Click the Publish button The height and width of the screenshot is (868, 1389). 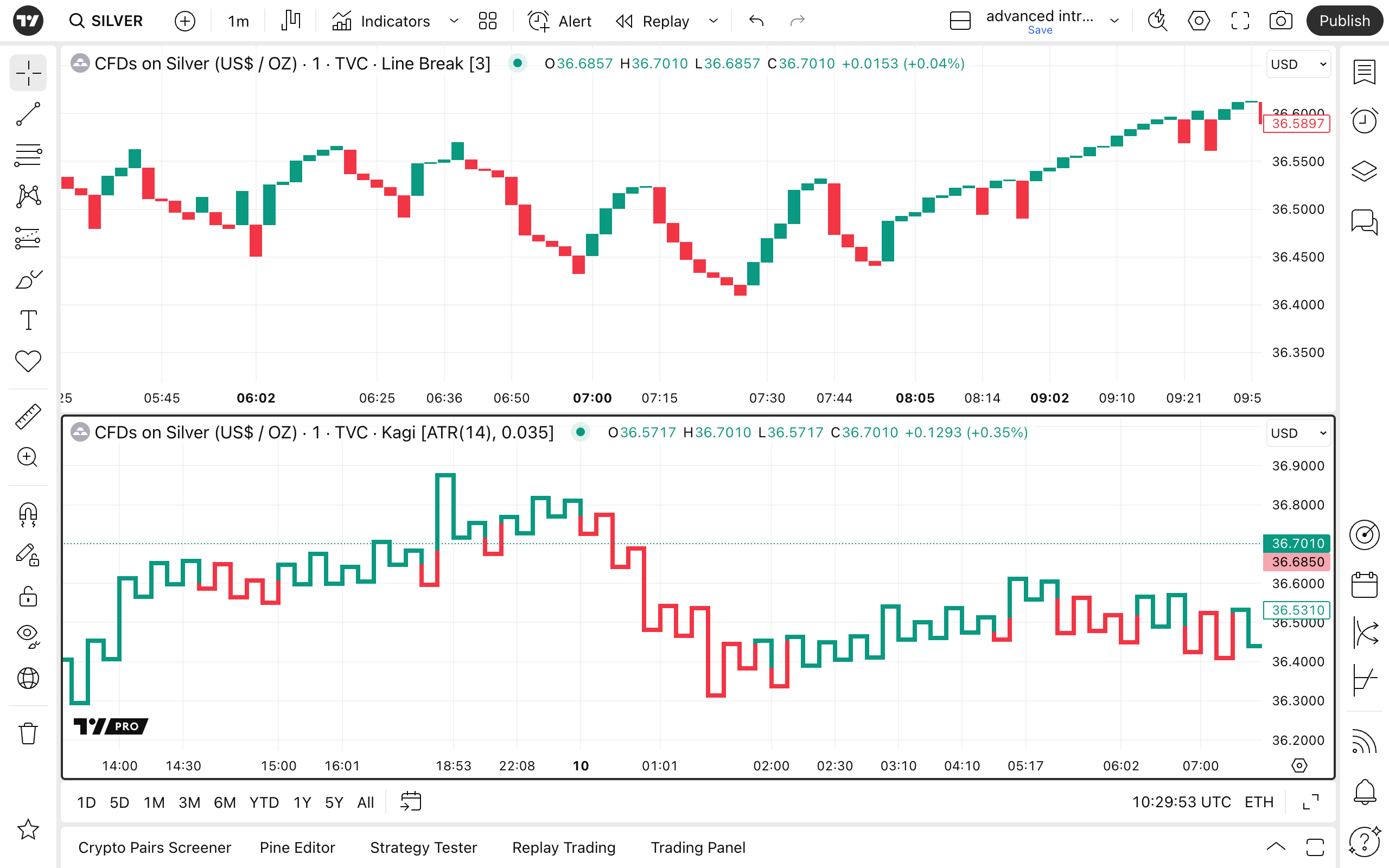1343,21
